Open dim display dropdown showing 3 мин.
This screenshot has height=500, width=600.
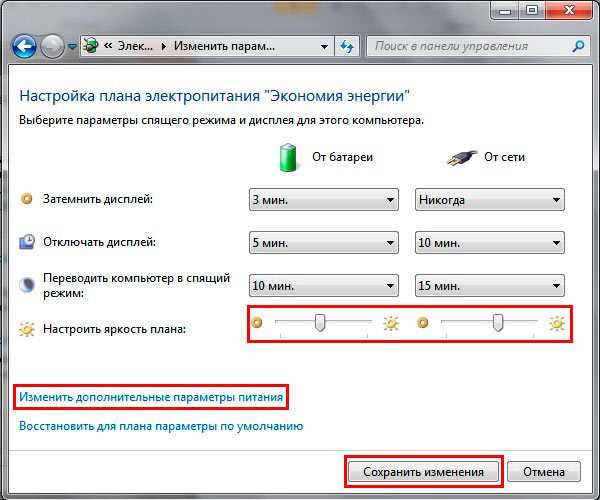(x=324, y=200)
